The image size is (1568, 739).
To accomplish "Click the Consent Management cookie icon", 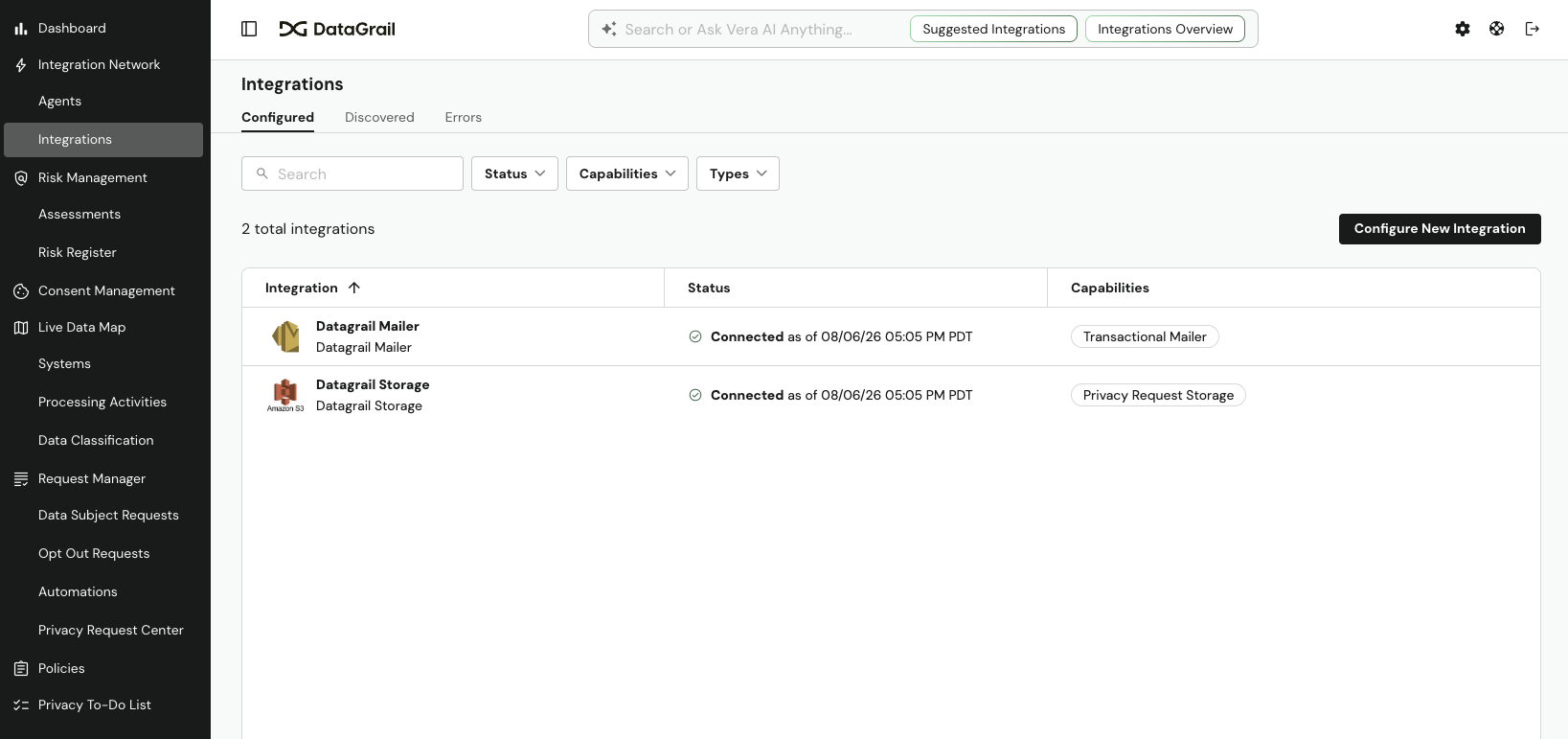I will coord(21,291).
